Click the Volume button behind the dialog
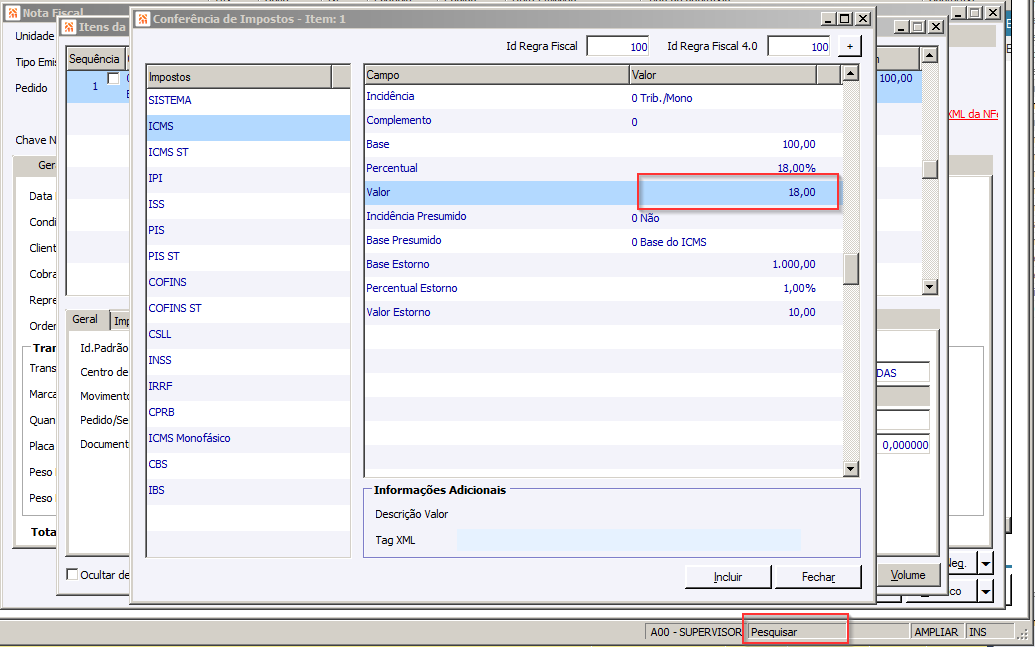 point(908,575)
